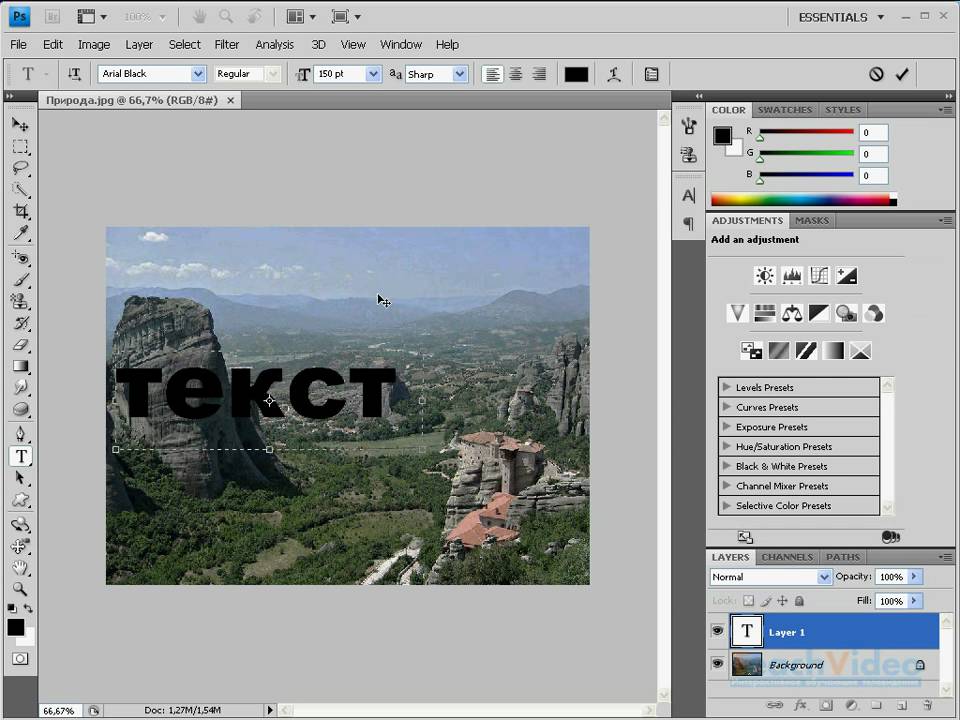Toggle lock all for layer
Viewport: 960px width, 720px height.
[799, 601]
